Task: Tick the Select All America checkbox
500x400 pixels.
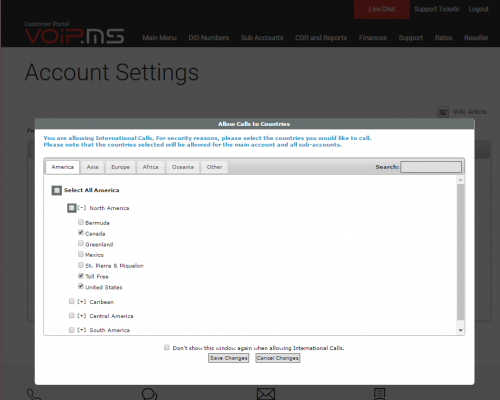Action: [57, 190]
